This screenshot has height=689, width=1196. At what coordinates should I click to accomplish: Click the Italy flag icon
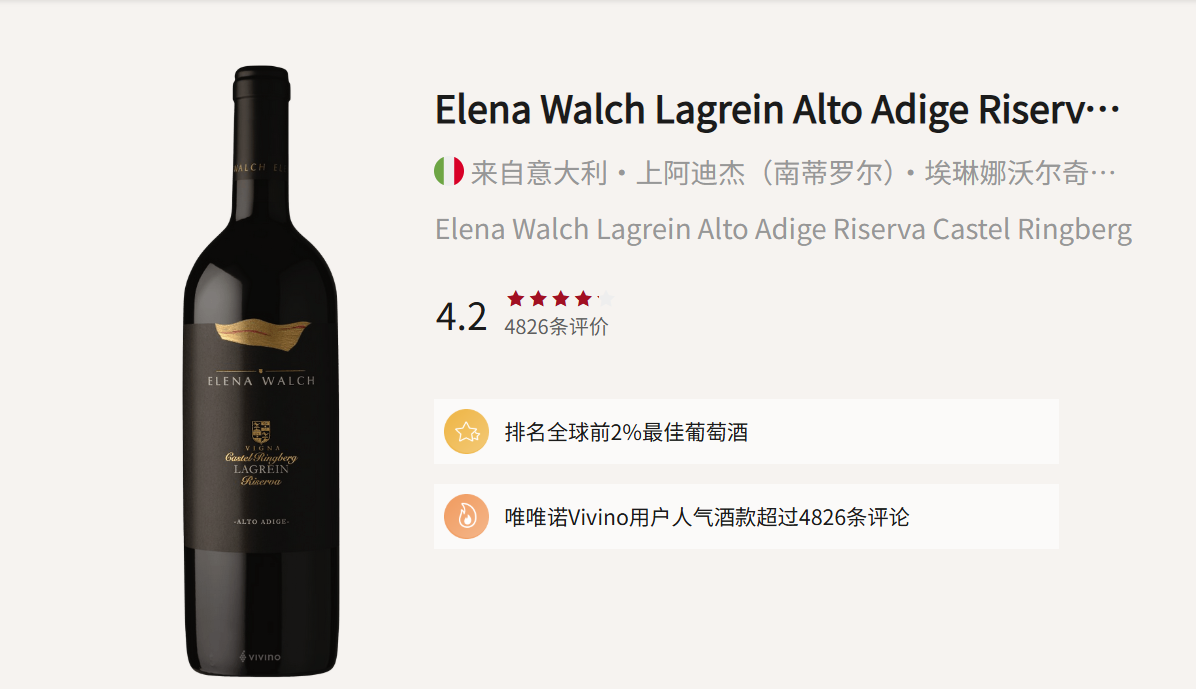448,171
